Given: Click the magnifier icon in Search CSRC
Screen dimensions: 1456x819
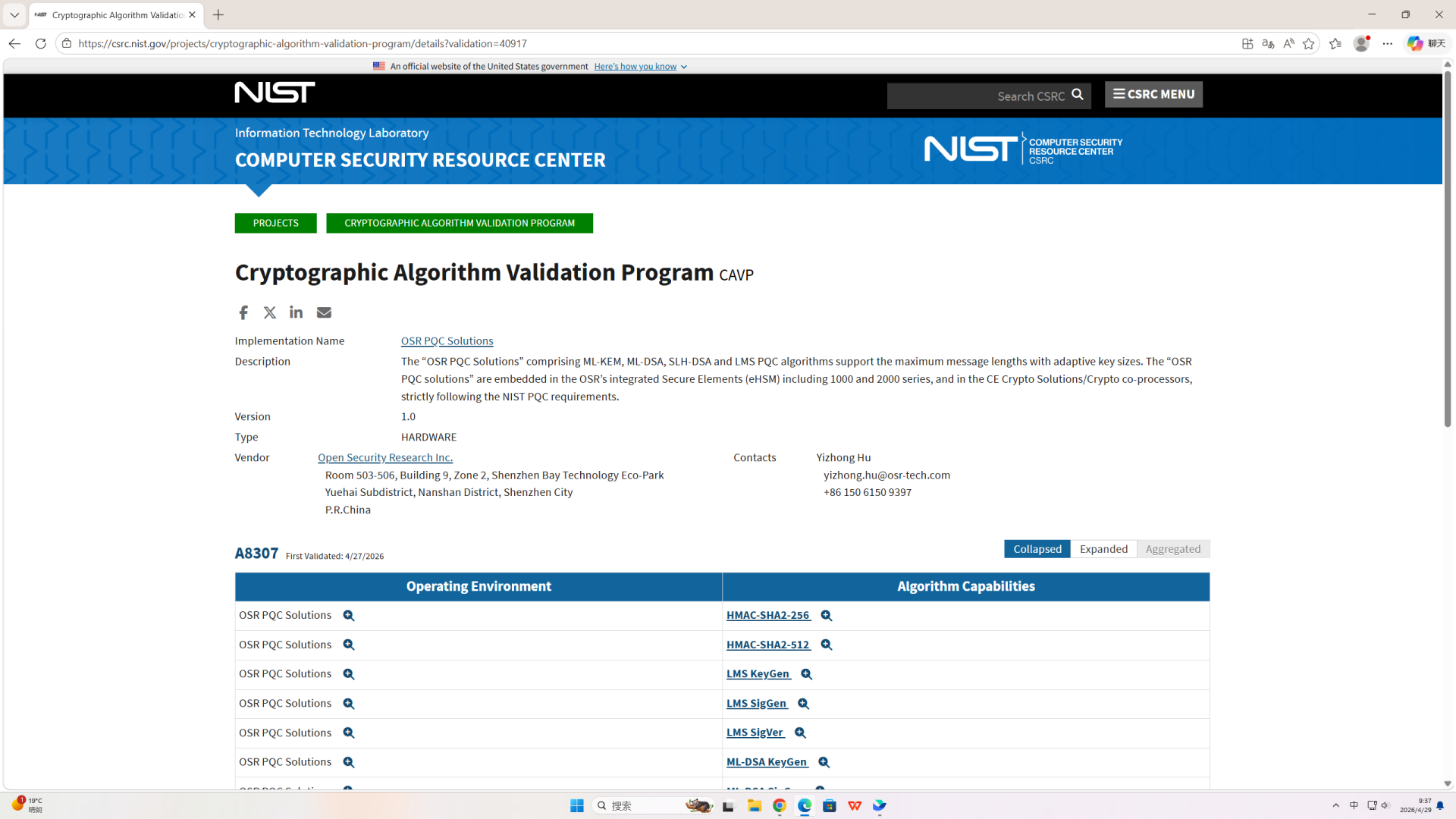Looking at the screenshot, I should [1078, 95].
